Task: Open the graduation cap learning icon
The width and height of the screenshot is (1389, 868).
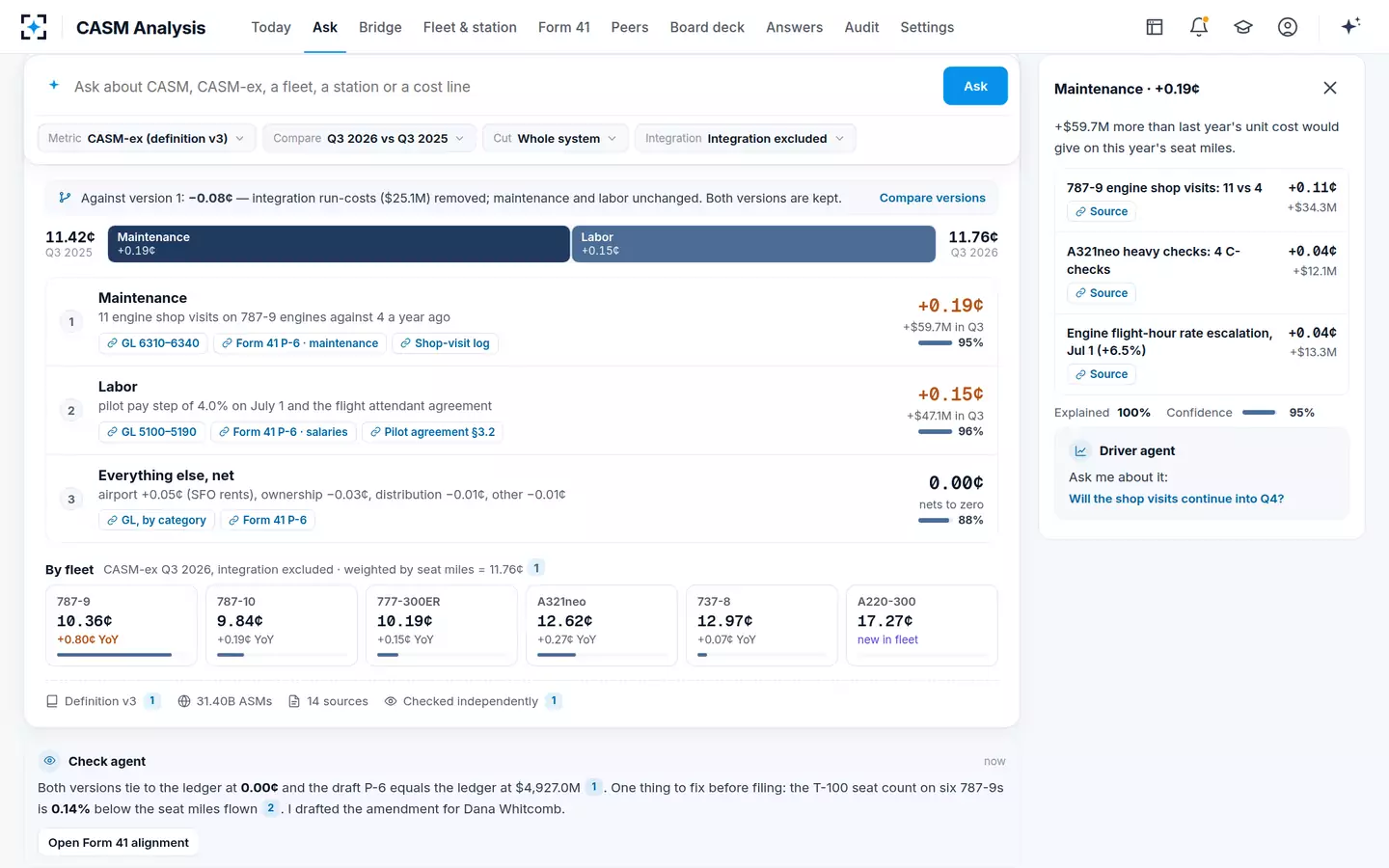Action: [1243, 27]
